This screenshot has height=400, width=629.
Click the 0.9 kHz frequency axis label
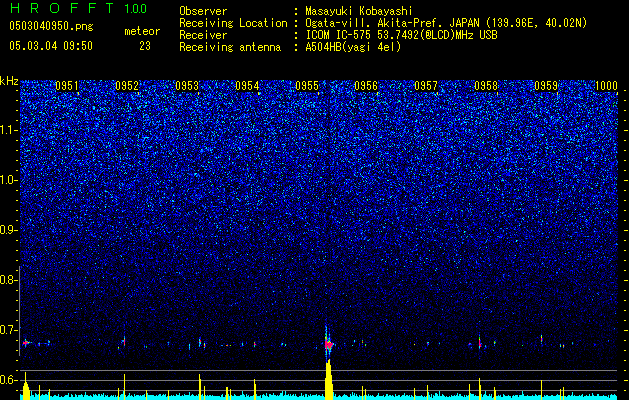coord(7,230)
